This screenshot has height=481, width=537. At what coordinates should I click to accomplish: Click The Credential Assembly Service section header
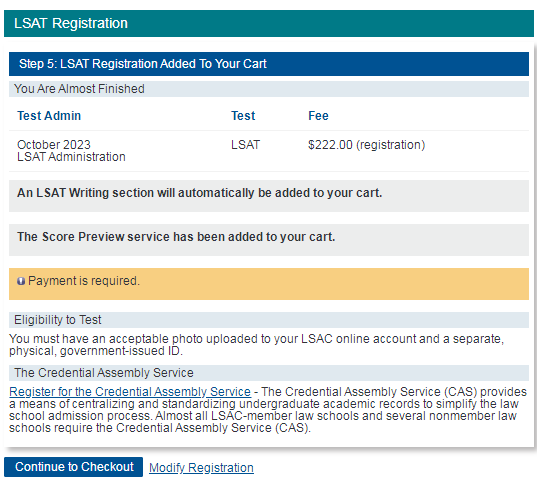[269, 373]
